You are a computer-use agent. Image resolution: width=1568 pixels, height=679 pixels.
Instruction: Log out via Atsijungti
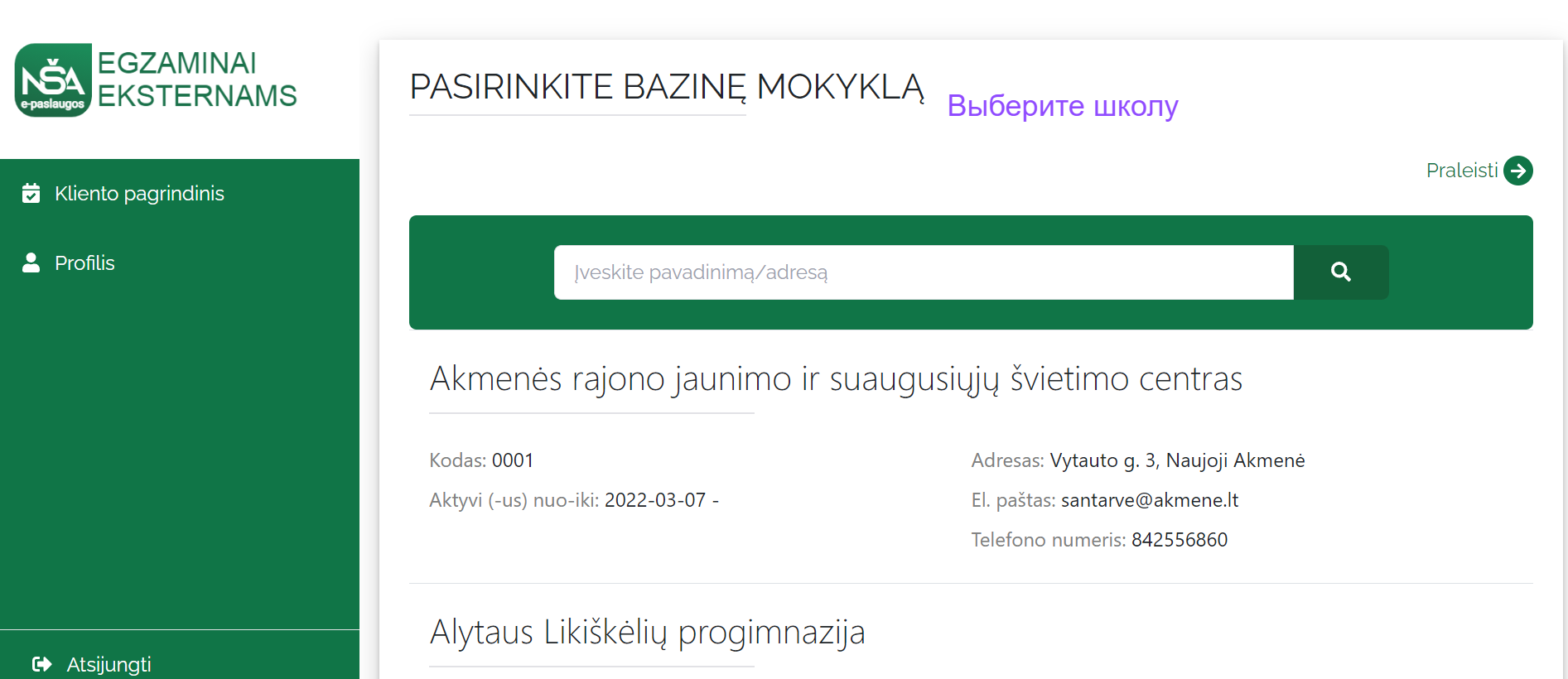coord(109,664)
